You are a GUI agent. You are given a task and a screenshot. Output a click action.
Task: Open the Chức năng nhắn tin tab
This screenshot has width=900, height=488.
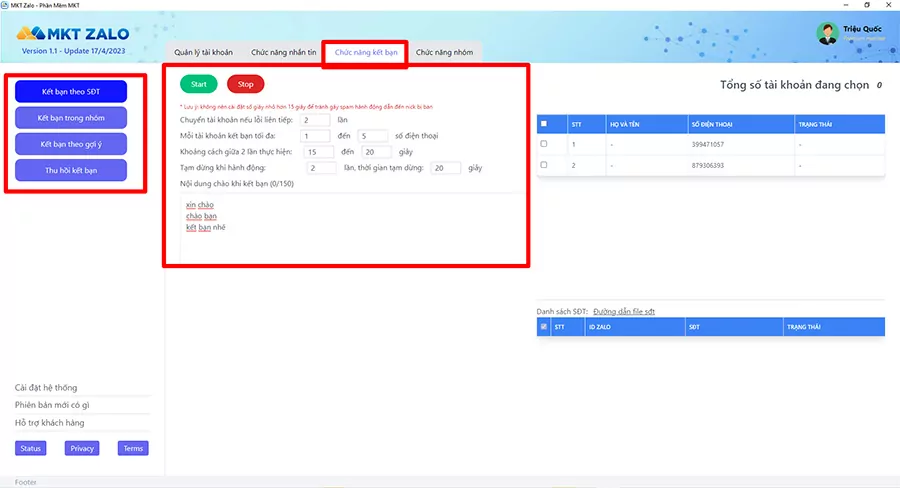(x=284, y=52)
